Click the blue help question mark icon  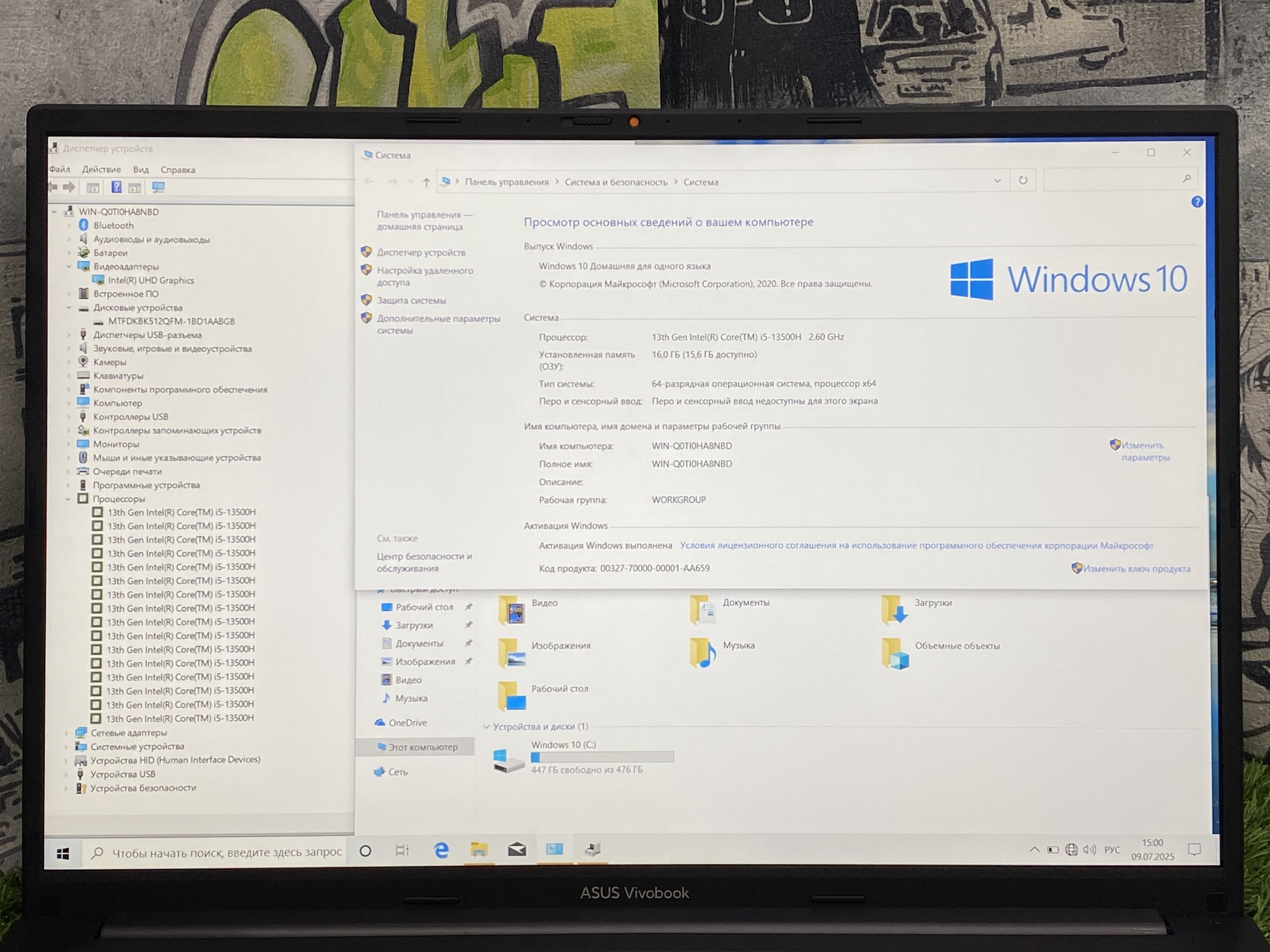[x=1197, y=202]
